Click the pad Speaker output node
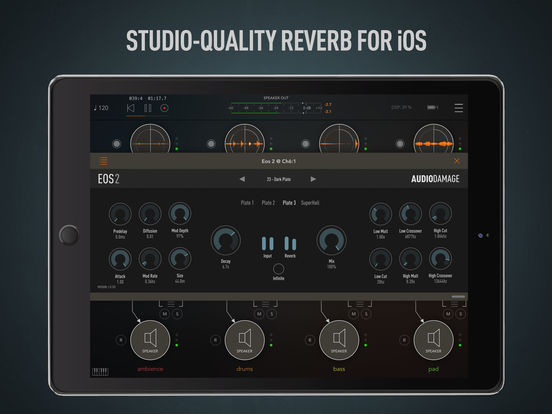 [433, 340]
